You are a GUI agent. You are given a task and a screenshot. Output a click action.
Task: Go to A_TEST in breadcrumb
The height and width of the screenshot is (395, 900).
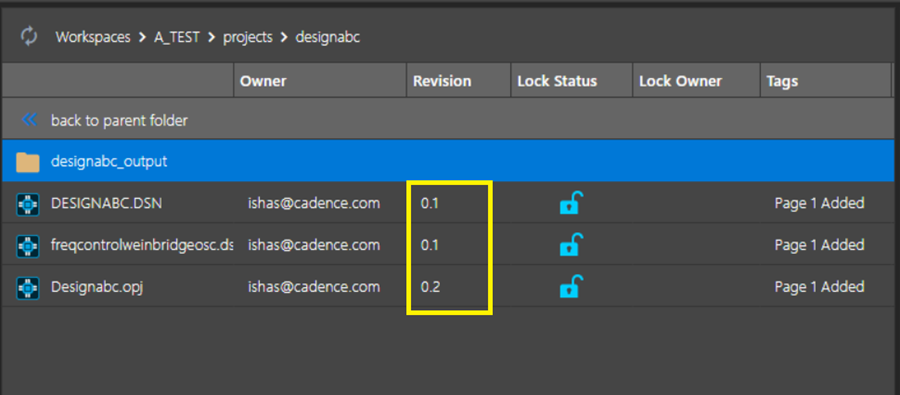coord(177,38)
